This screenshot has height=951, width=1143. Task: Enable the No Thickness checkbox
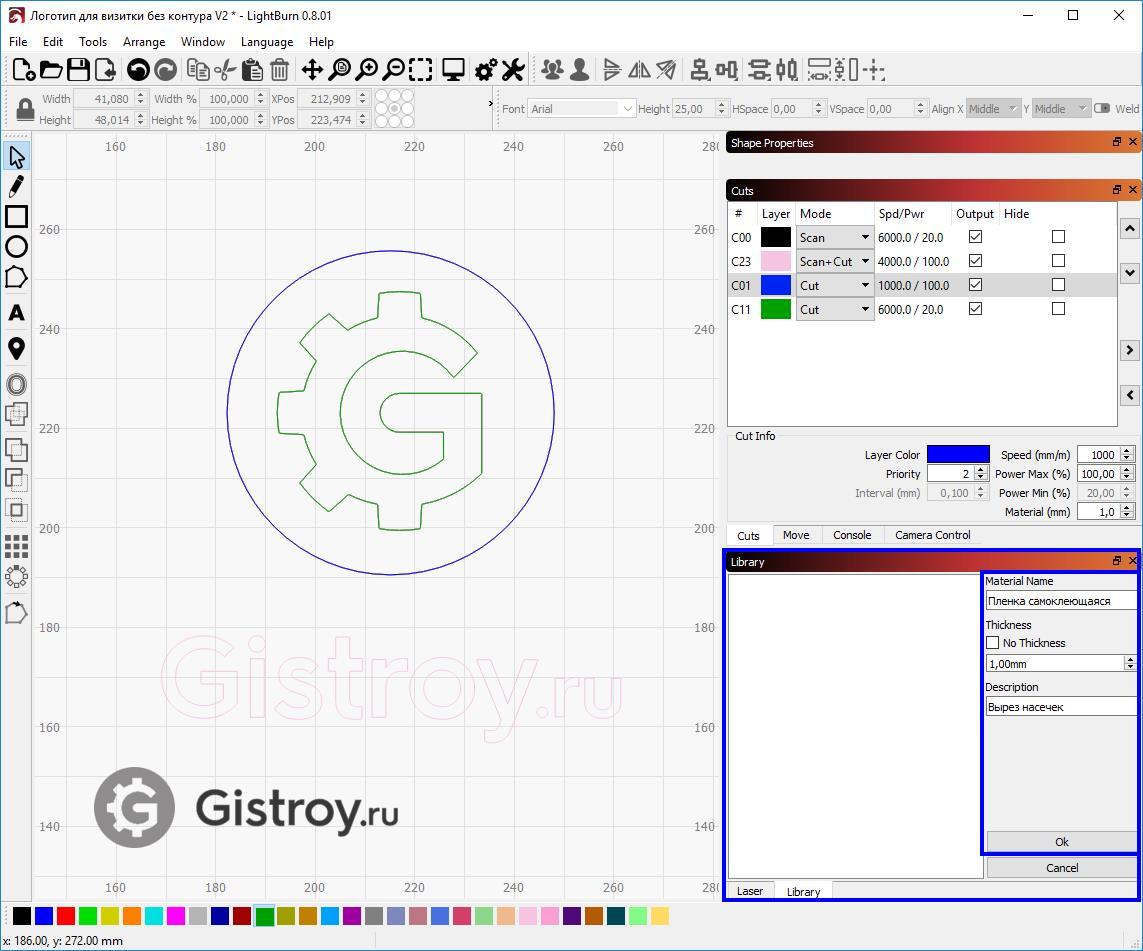pyautogui.click(x=992, y=643)
